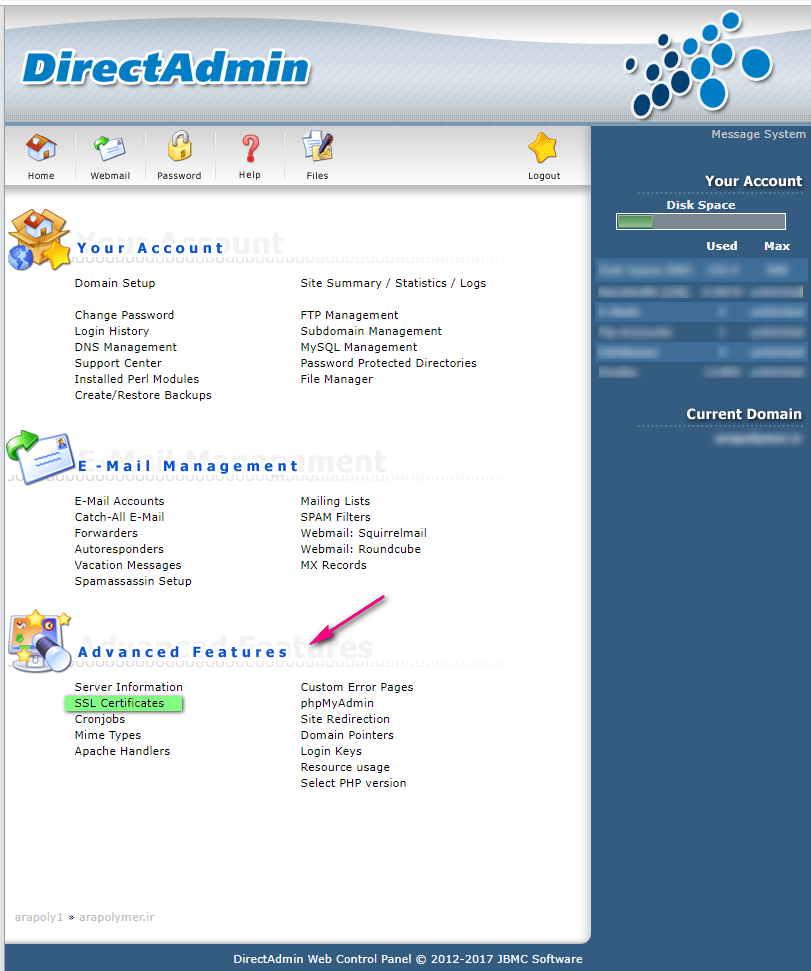This screenshot has height=971, width=811.
Task: Click the Password padlock icon
Action: tap(180, 147)
